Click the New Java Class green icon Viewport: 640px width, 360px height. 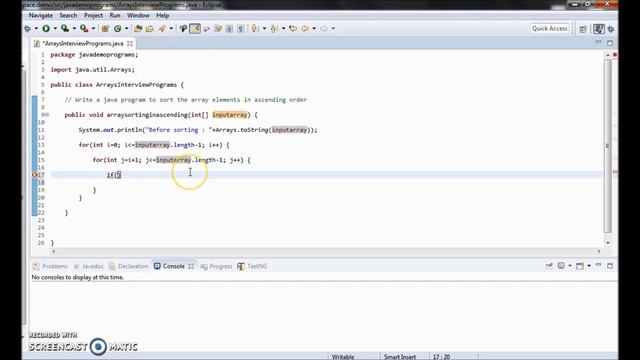pyautogui.click(x=118, y=29)
